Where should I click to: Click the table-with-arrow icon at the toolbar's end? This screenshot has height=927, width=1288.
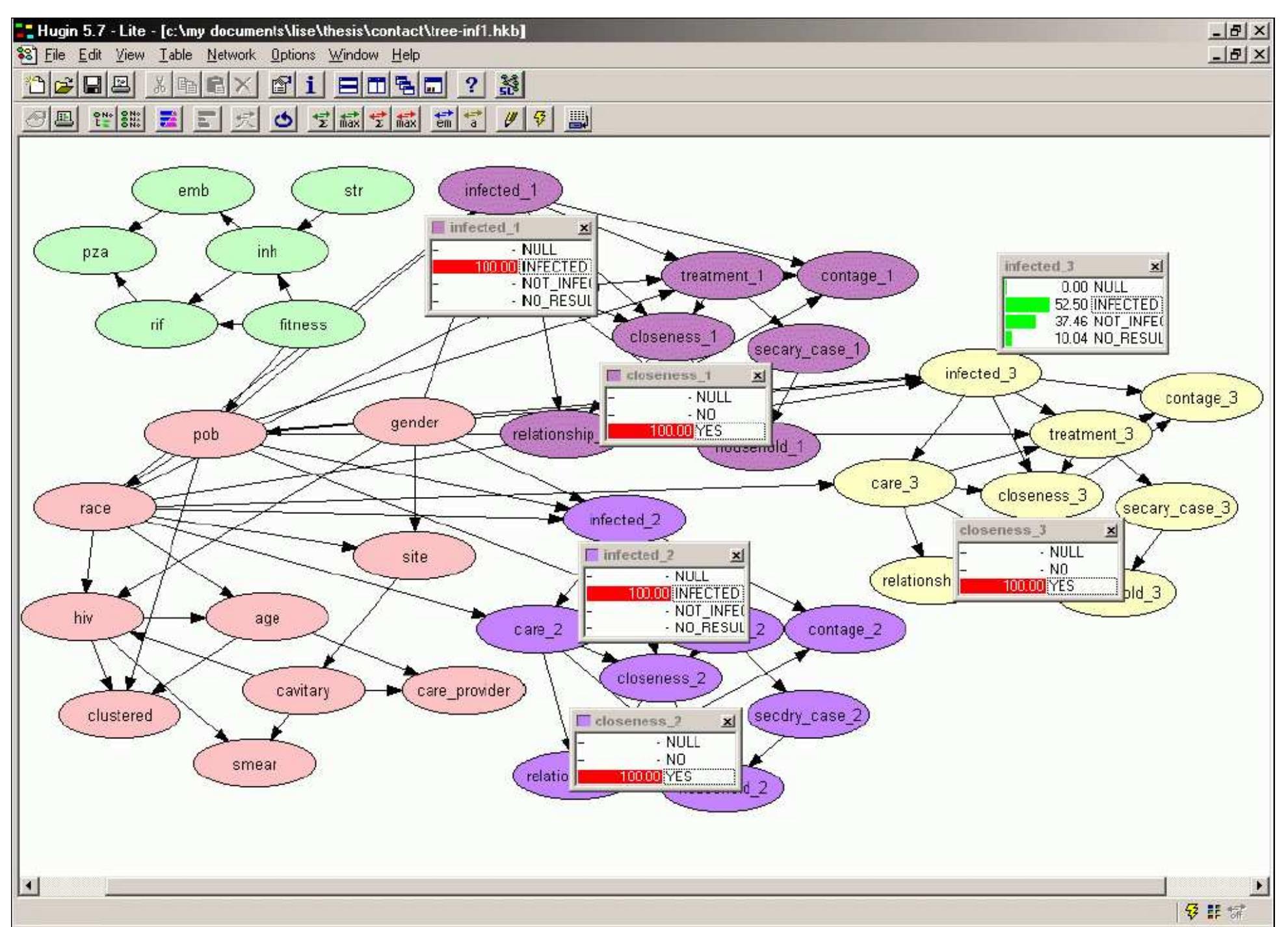[x=578, y=120]
